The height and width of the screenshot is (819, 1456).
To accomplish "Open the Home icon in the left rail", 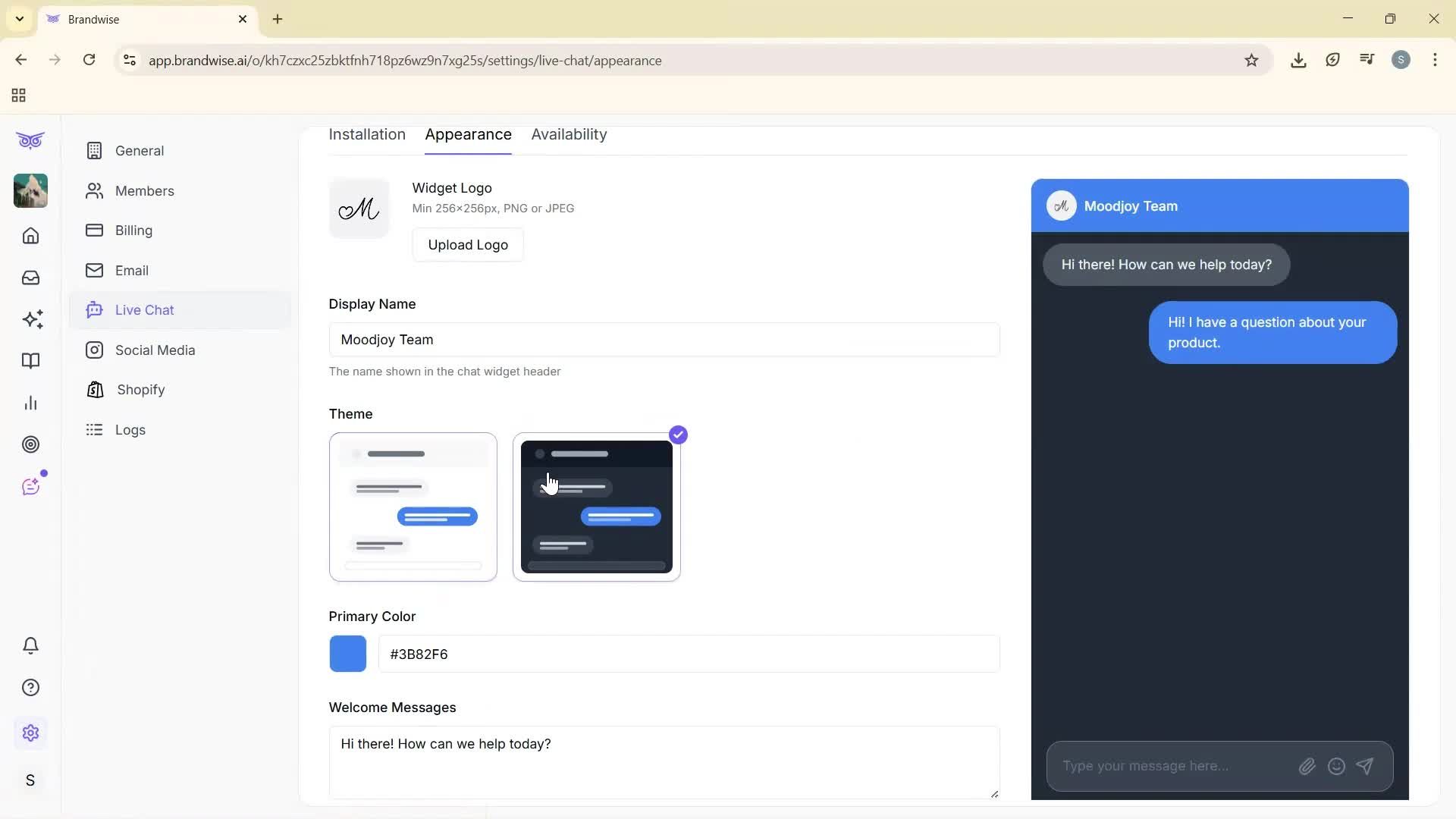I will pos(30,236).
